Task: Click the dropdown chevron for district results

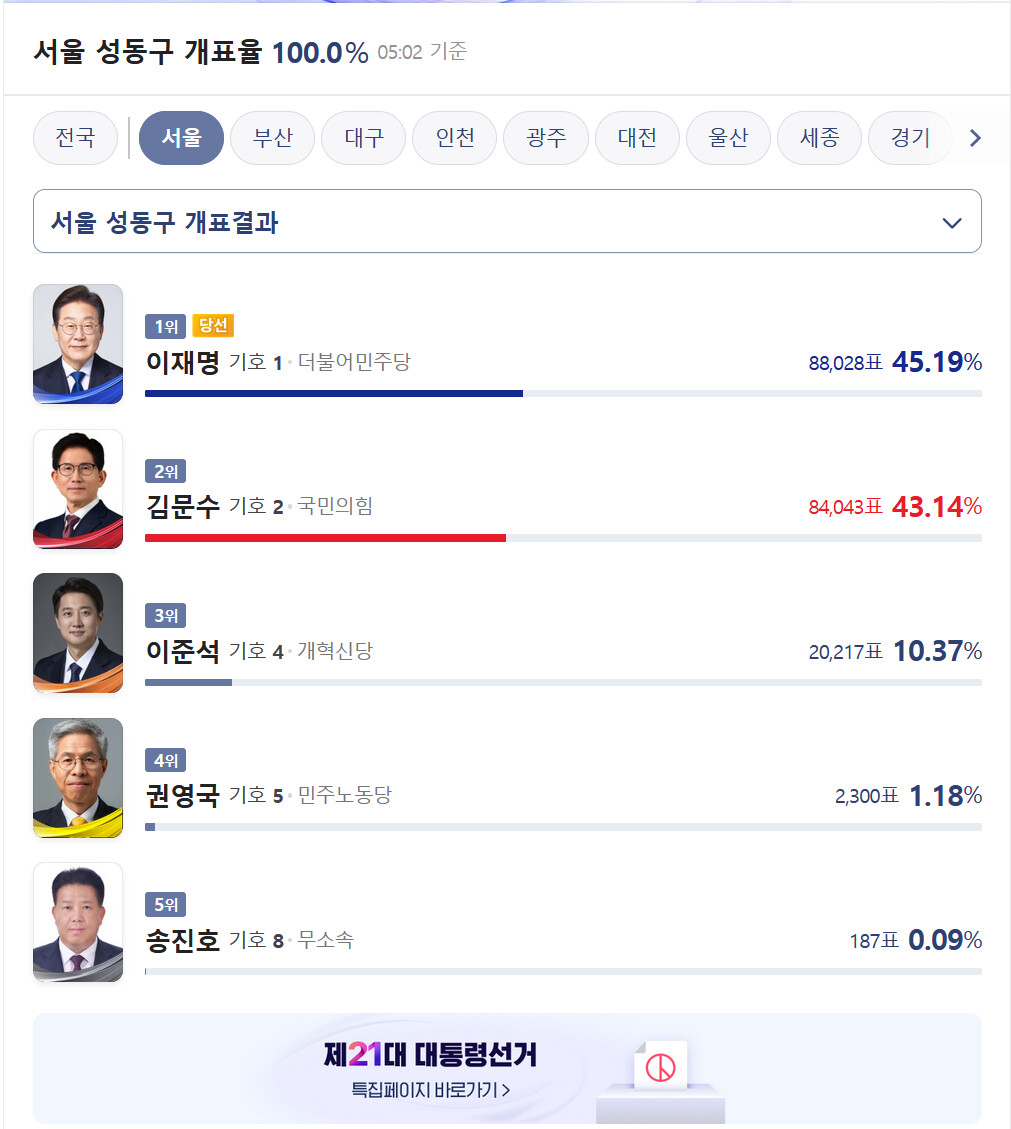Action: coord(952,223)
